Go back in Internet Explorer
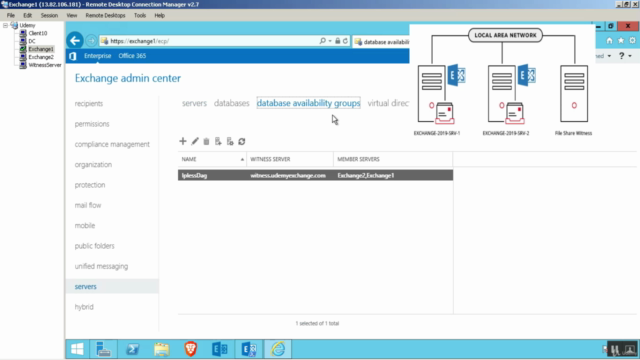The image size is (640, 360). click(75, 40)
